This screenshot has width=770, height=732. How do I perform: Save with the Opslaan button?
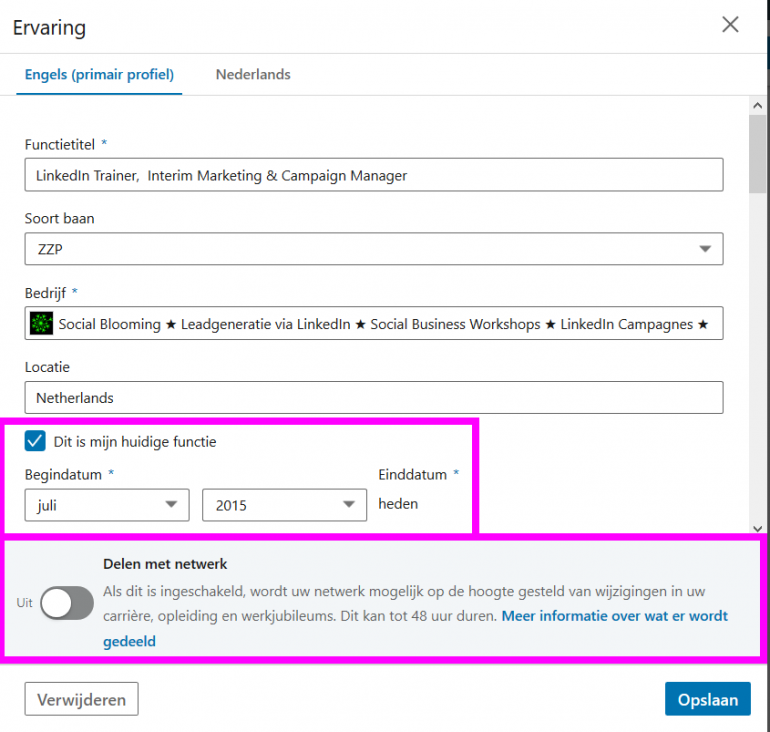(708, 699)
